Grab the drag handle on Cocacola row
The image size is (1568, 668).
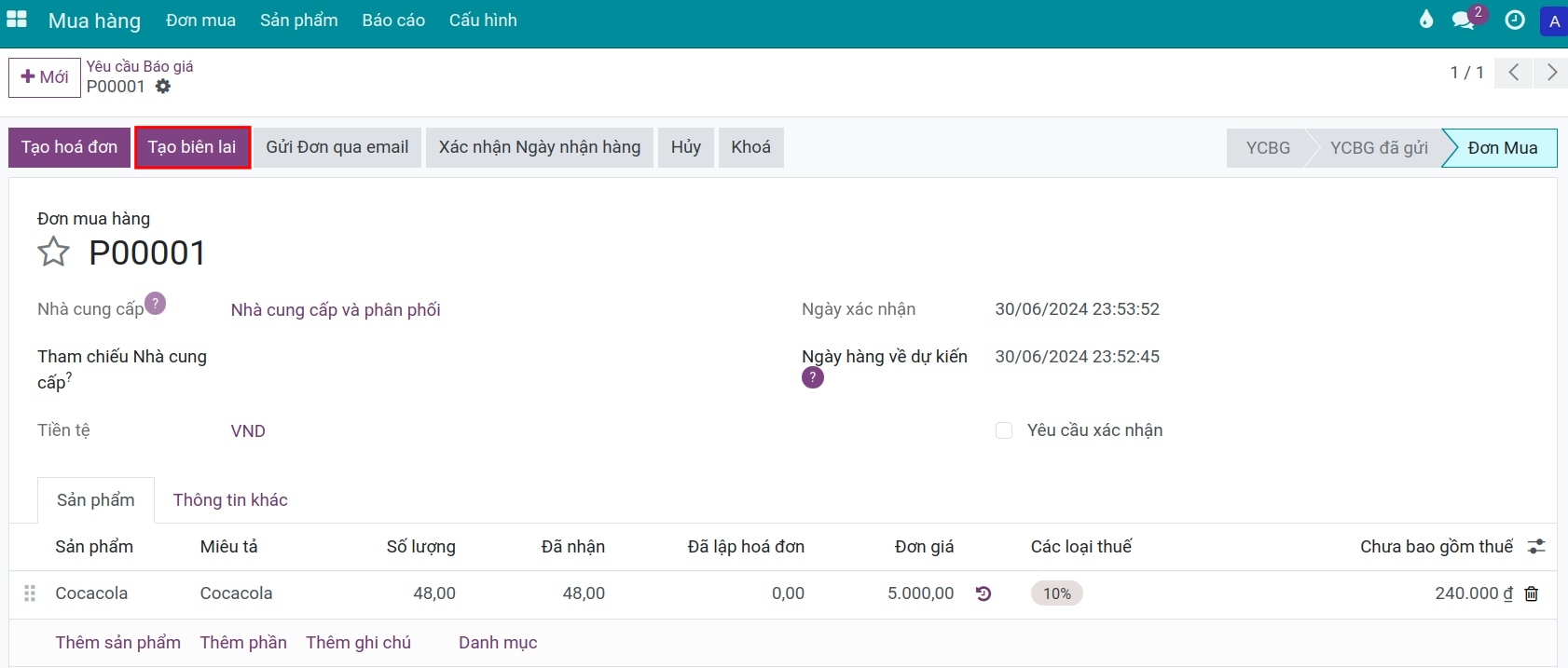click(x=30, y=593)
